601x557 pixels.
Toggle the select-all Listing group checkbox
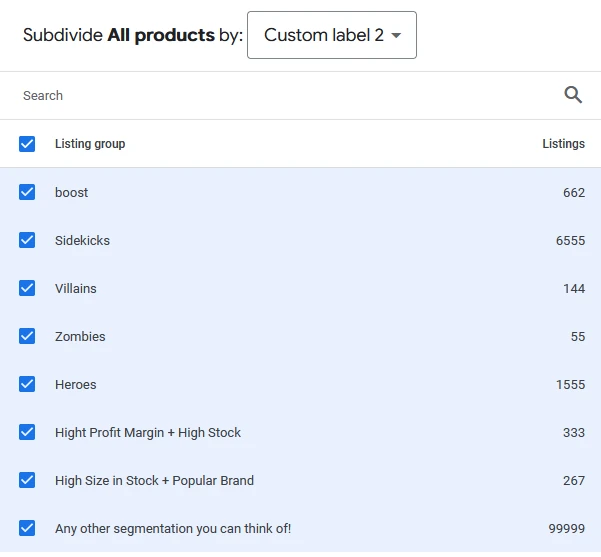click(27, 144)
